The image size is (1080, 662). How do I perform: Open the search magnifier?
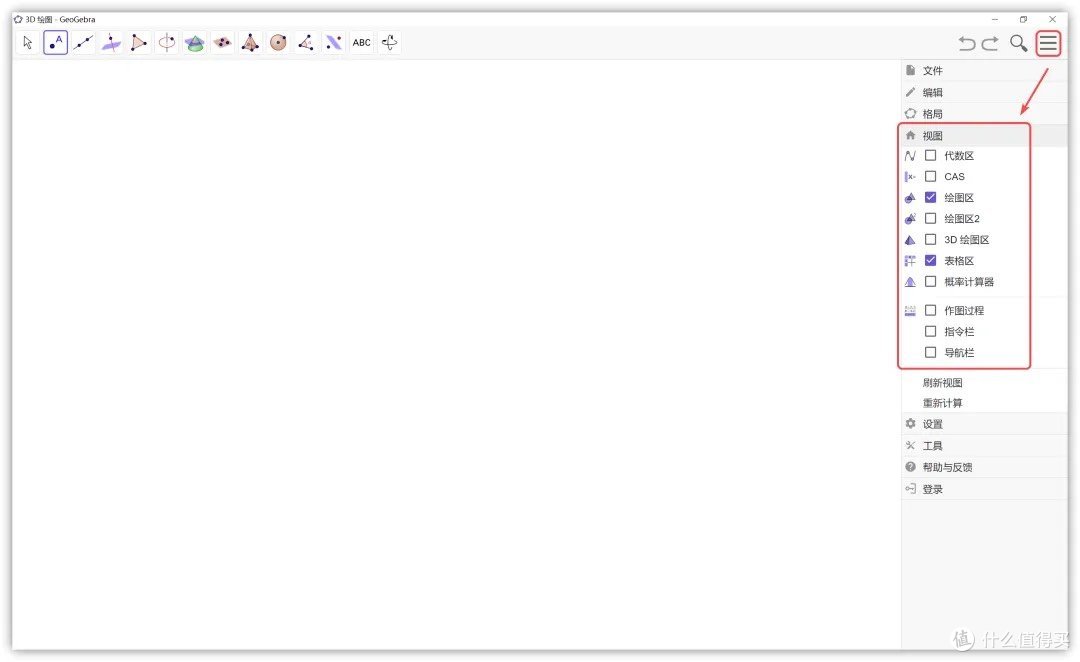point(1019,43)
